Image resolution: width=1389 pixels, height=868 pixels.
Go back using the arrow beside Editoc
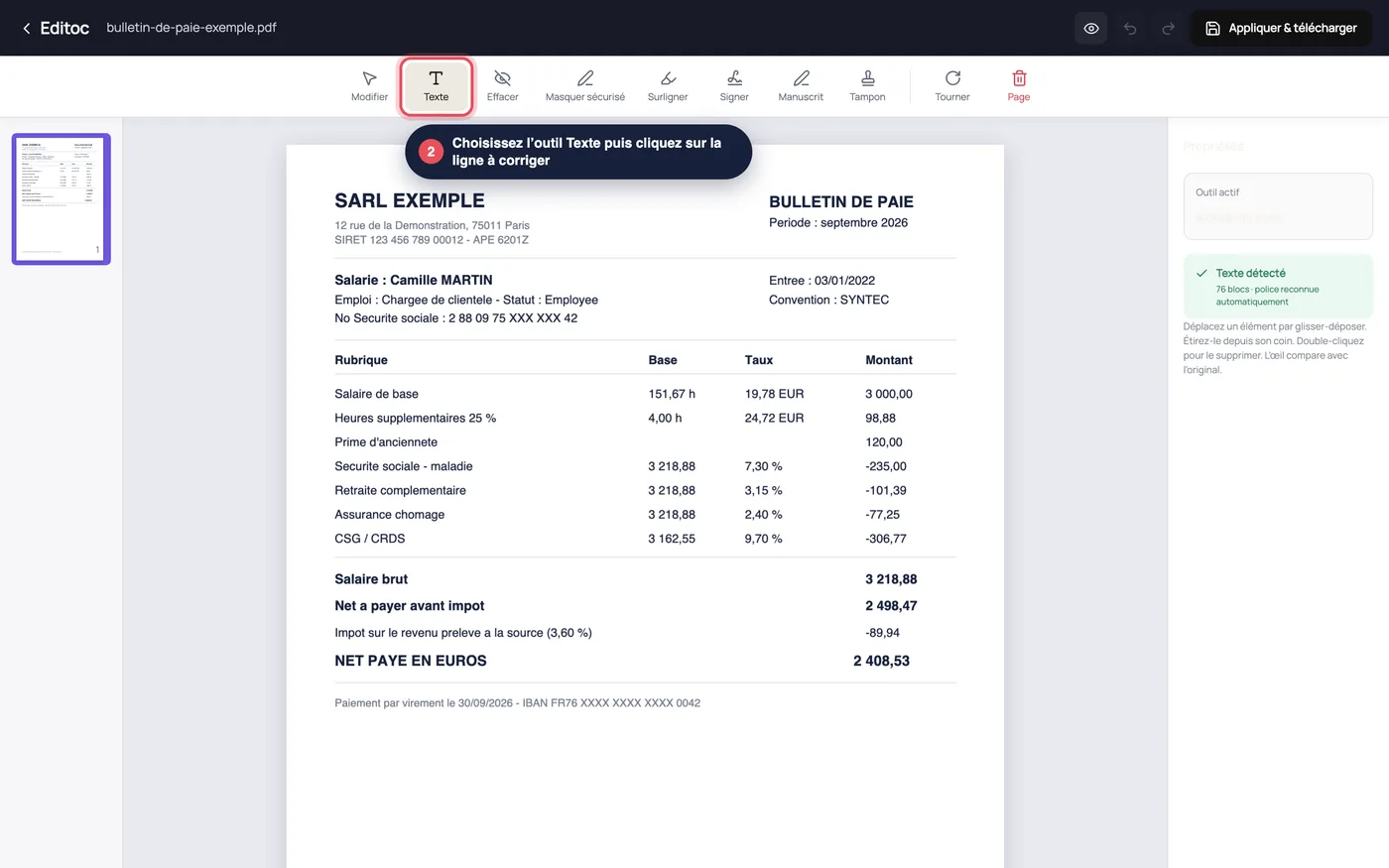pos(27,28)
